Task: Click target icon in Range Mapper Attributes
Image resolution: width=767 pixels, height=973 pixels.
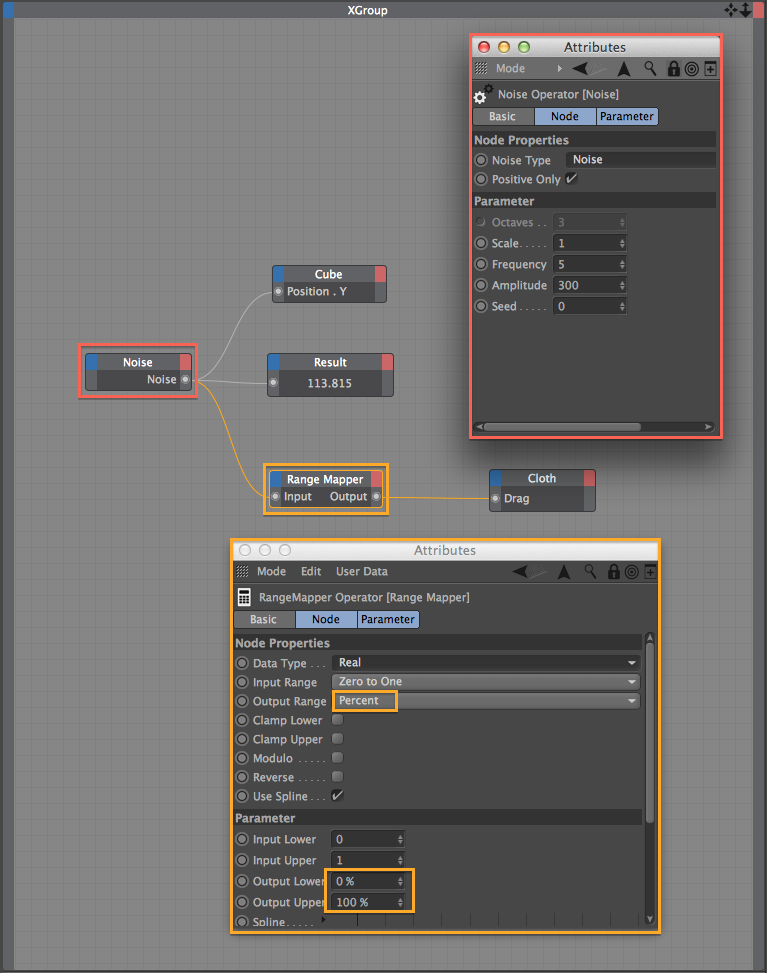Action: [x=632, y=572]
